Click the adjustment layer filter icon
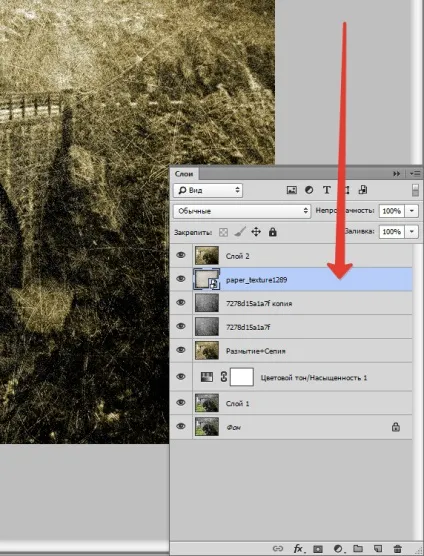 (x=309, y=190)
